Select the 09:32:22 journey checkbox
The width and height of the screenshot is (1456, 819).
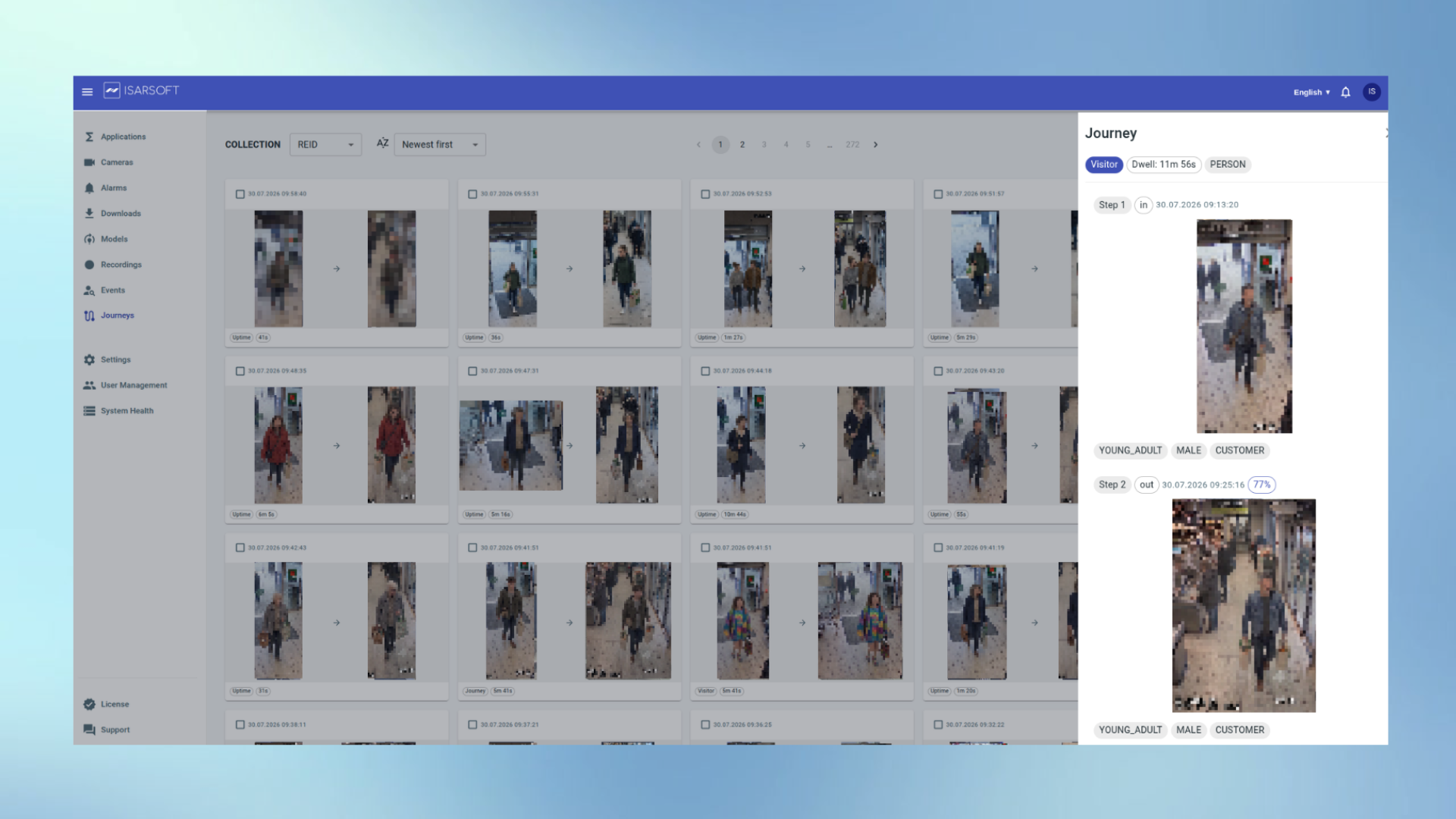[x=938, y=725]
